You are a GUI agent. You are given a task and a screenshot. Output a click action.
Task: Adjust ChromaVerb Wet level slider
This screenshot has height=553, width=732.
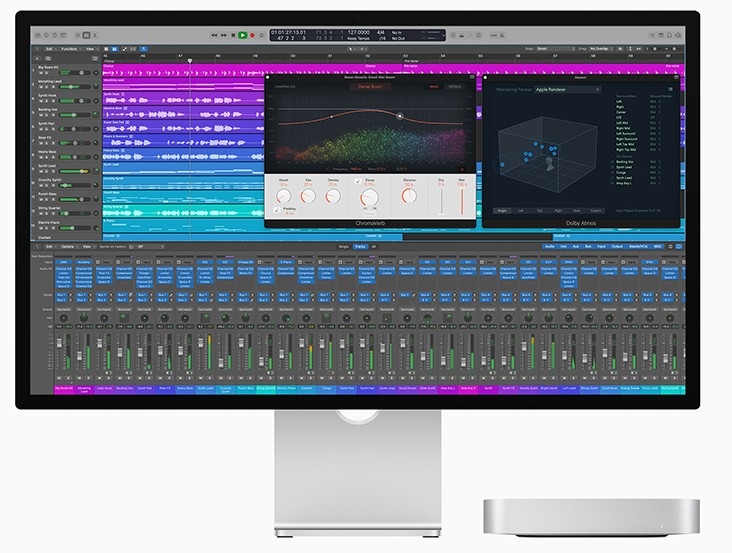[462, 201]
